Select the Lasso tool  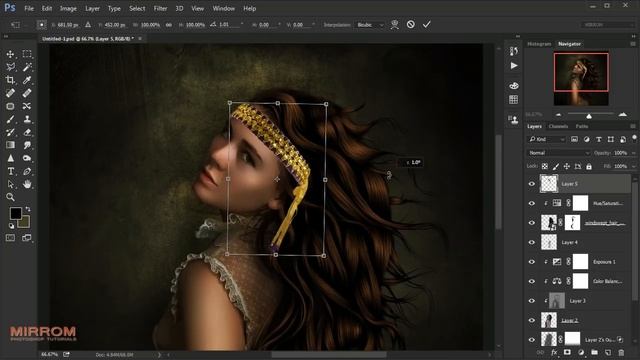(11, 67)
